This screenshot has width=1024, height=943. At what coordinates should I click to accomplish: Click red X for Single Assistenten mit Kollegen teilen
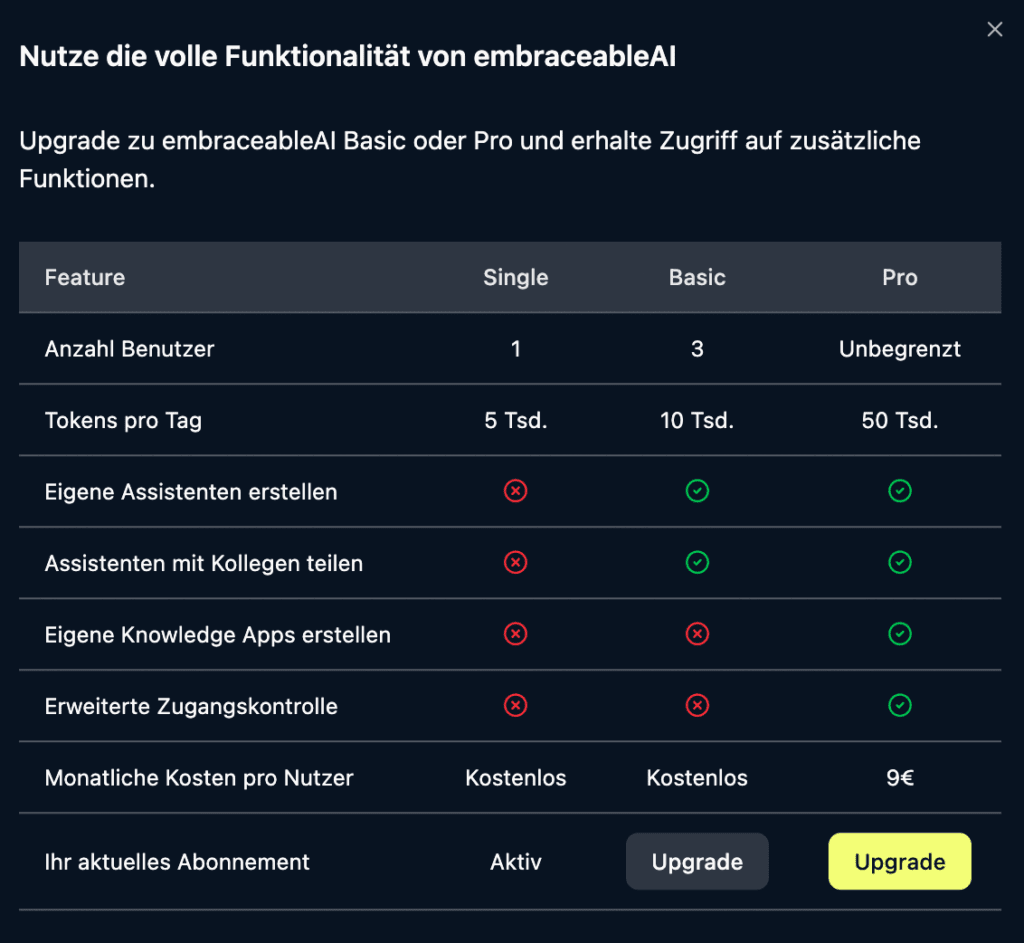(x=516, y=563)
